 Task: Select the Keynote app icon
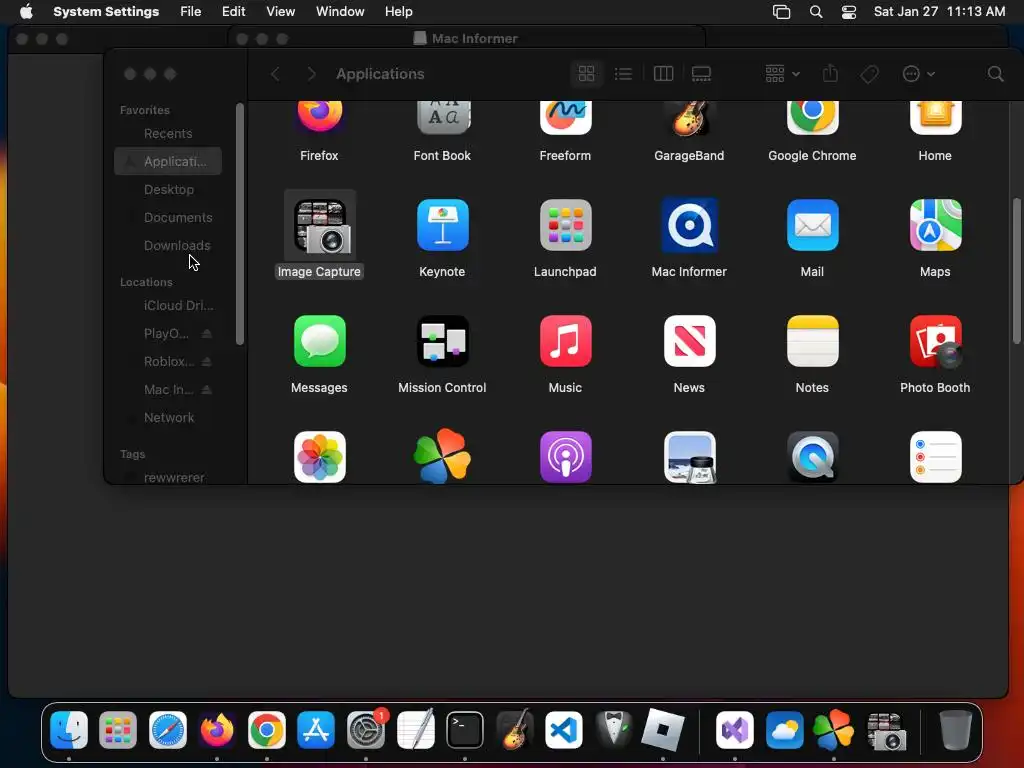pyautogui.click(x=442, y=225)
